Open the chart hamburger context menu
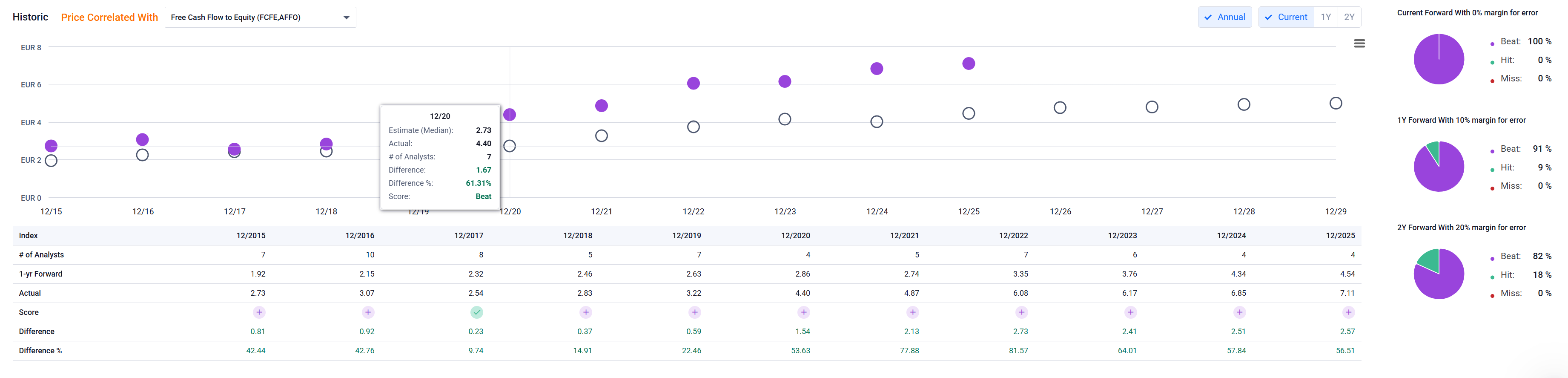The width and height of the screenshot is (1568, 378). pos(1359,43)
